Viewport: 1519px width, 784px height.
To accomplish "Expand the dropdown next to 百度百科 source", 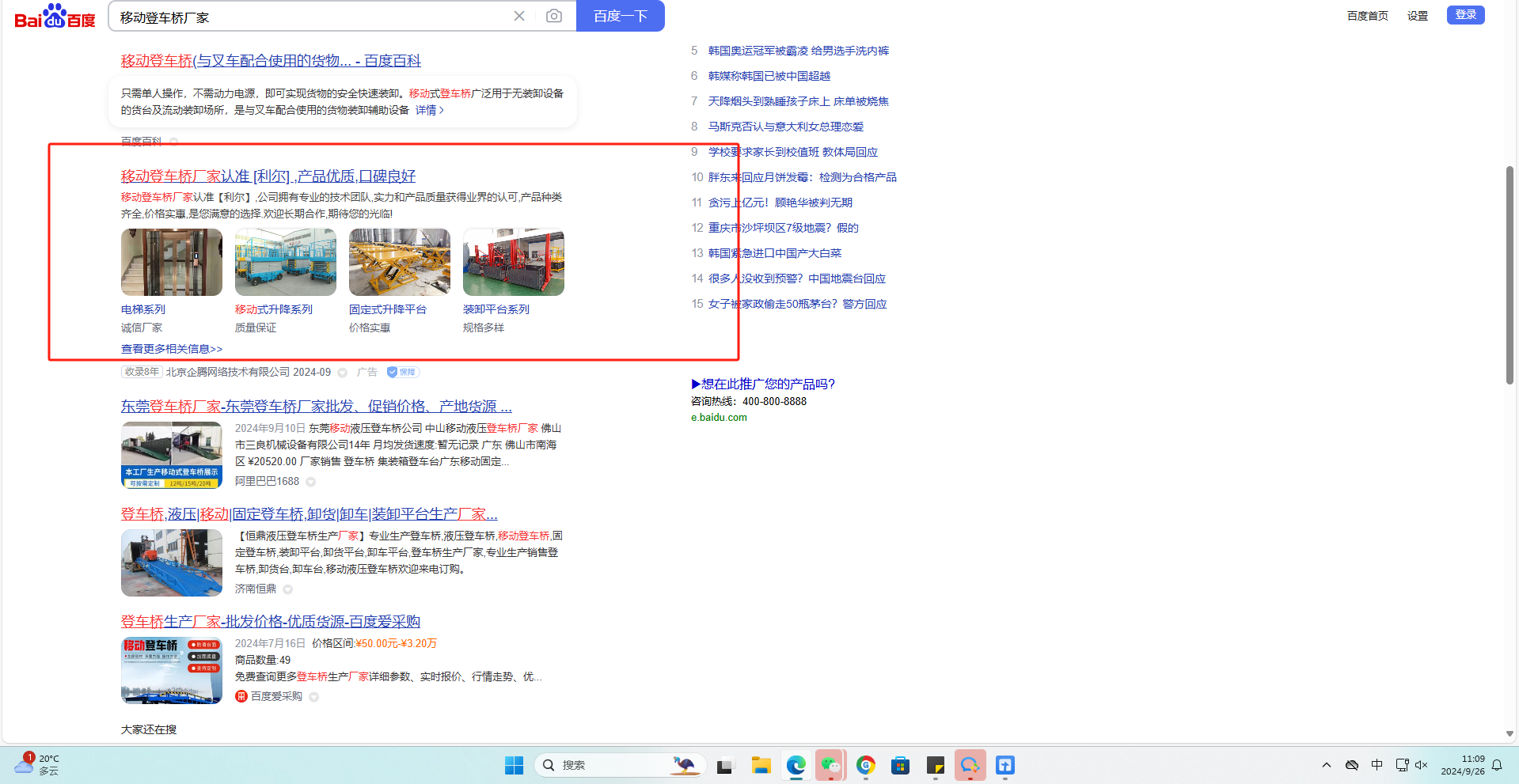I will 173,142.
